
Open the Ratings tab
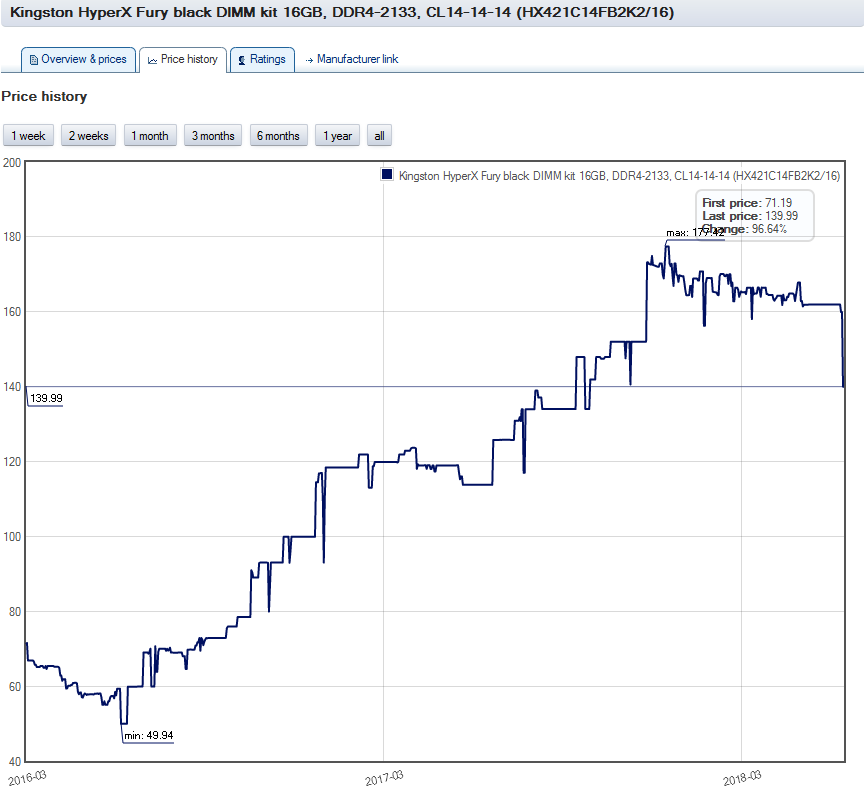[x=262, y=60]
